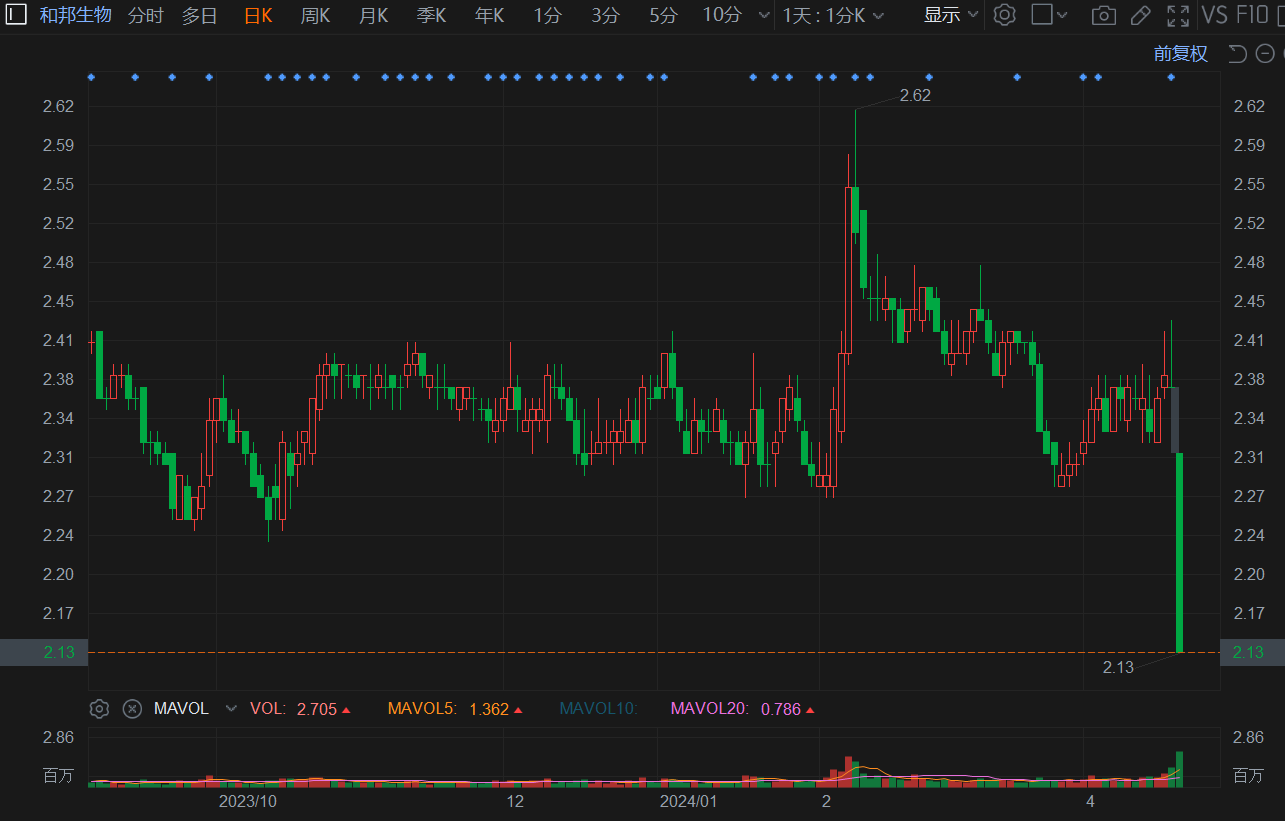This screenshot has height=821, width=1285.
Task: Click the MAVOL5 value 1.362
Action: (489, 709)
